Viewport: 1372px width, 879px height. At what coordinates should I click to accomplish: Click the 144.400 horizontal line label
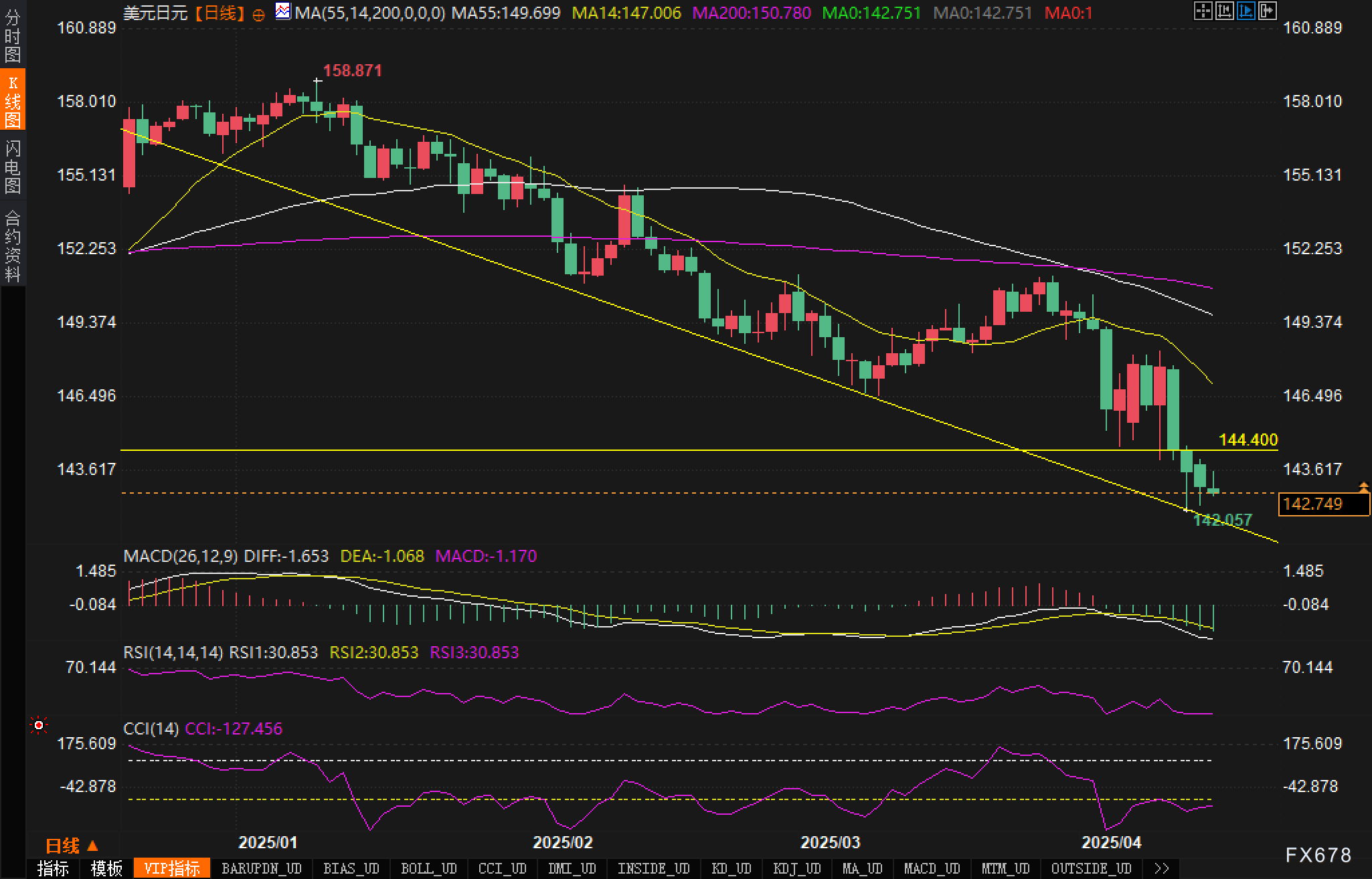(1248, 440)
